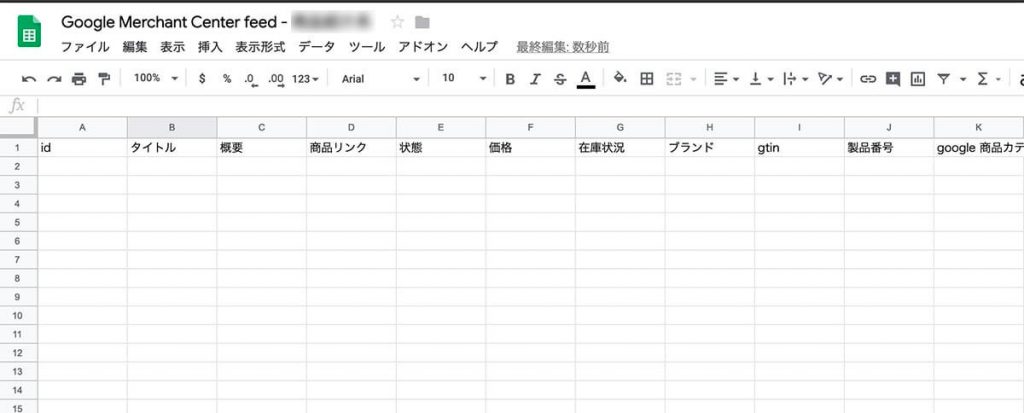Decrease decimal places
Viewport: 1024px width, 413px height.
pos(251,79)
